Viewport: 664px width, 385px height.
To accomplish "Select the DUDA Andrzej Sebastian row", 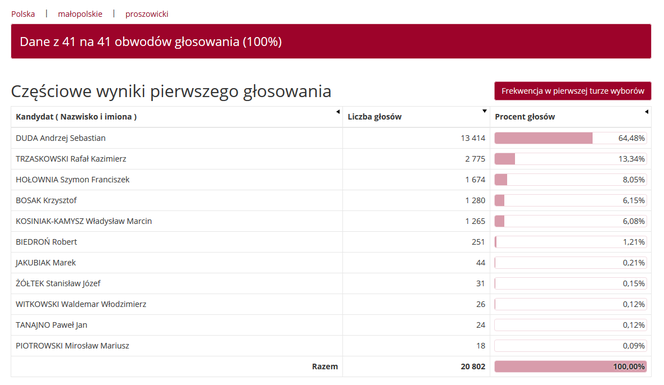I will (x=331, y=138).
